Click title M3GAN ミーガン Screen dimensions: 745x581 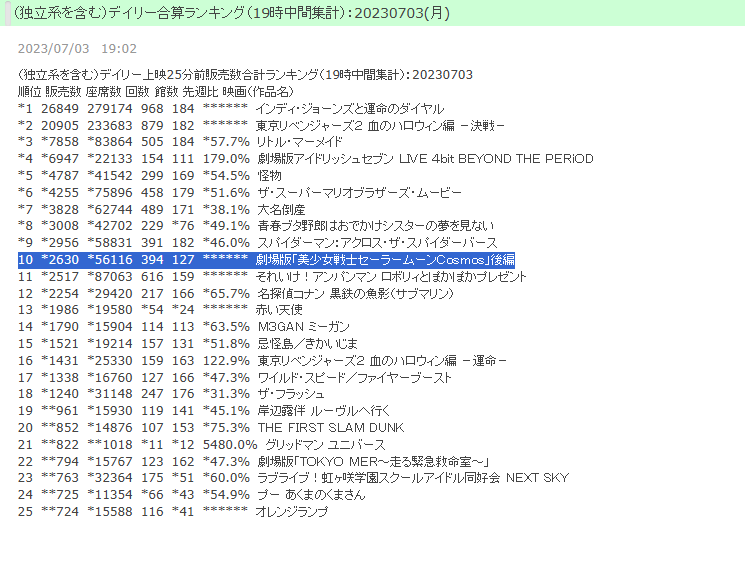tap(304, 327)
